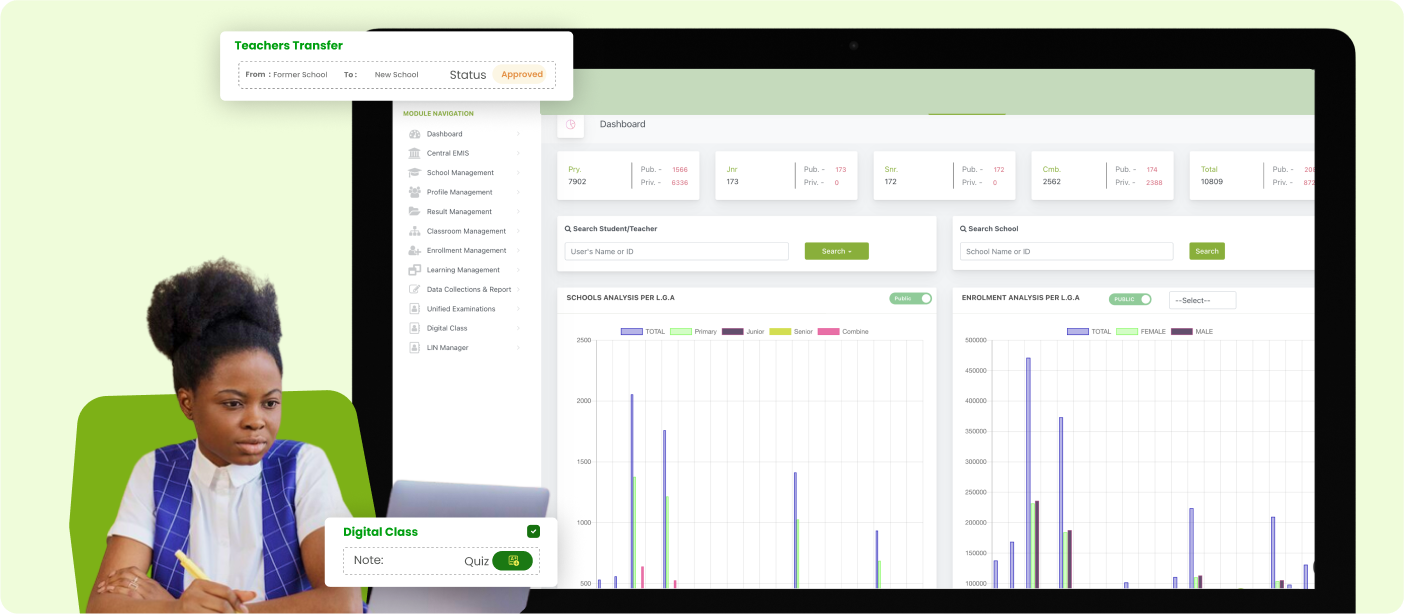Click the School Name or ID field
The image size is (1404, 614).
1066,251
